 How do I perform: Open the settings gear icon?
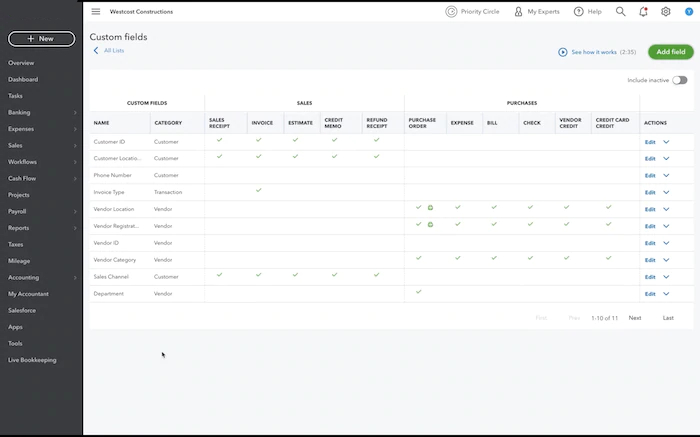click(x=666, y=12)
